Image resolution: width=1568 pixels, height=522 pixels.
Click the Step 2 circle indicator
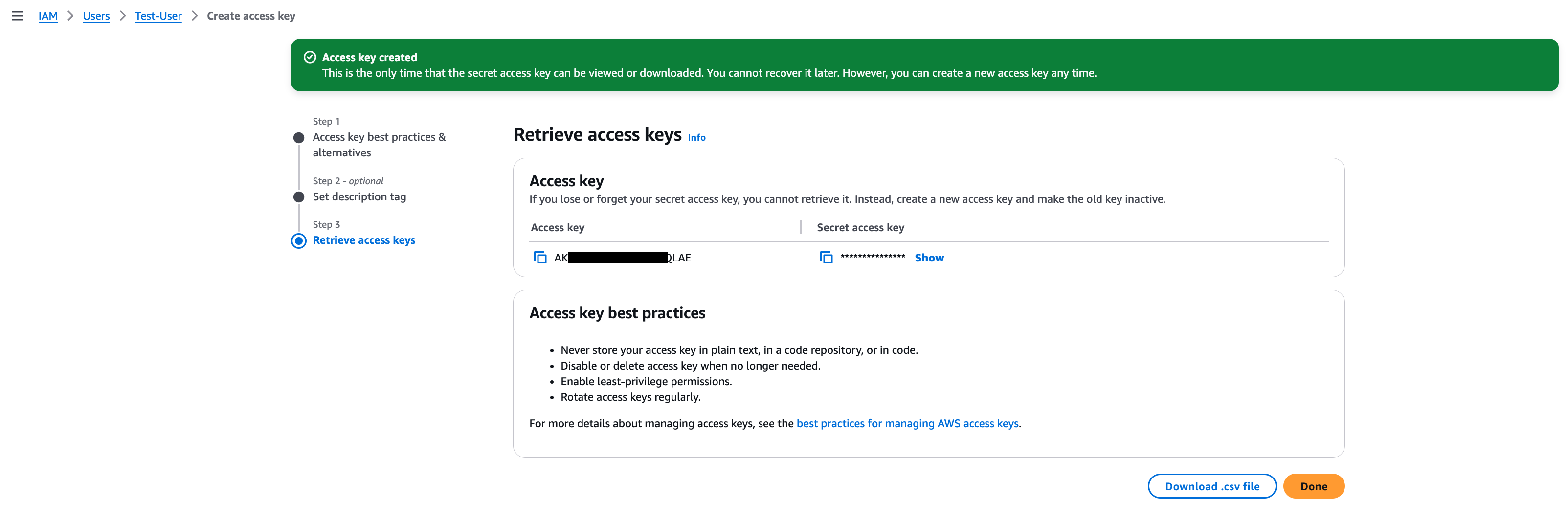[298, 197]
